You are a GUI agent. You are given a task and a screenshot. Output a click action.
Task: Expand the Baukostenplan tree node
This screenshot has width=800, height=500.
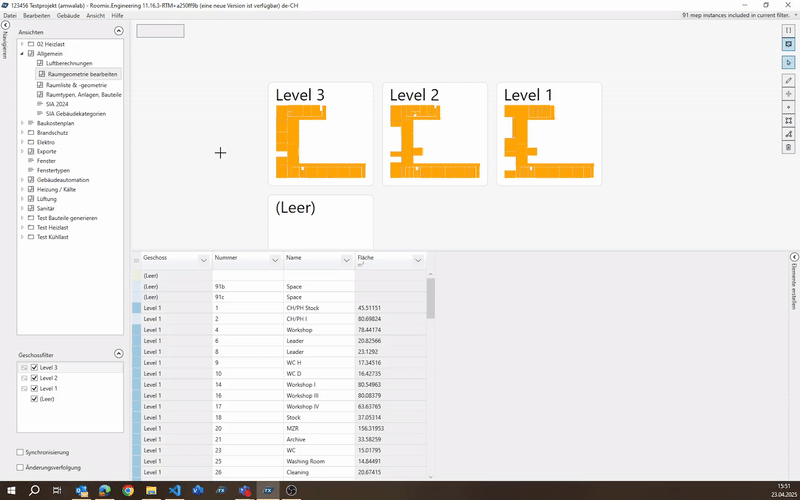[x=22, y=123]
